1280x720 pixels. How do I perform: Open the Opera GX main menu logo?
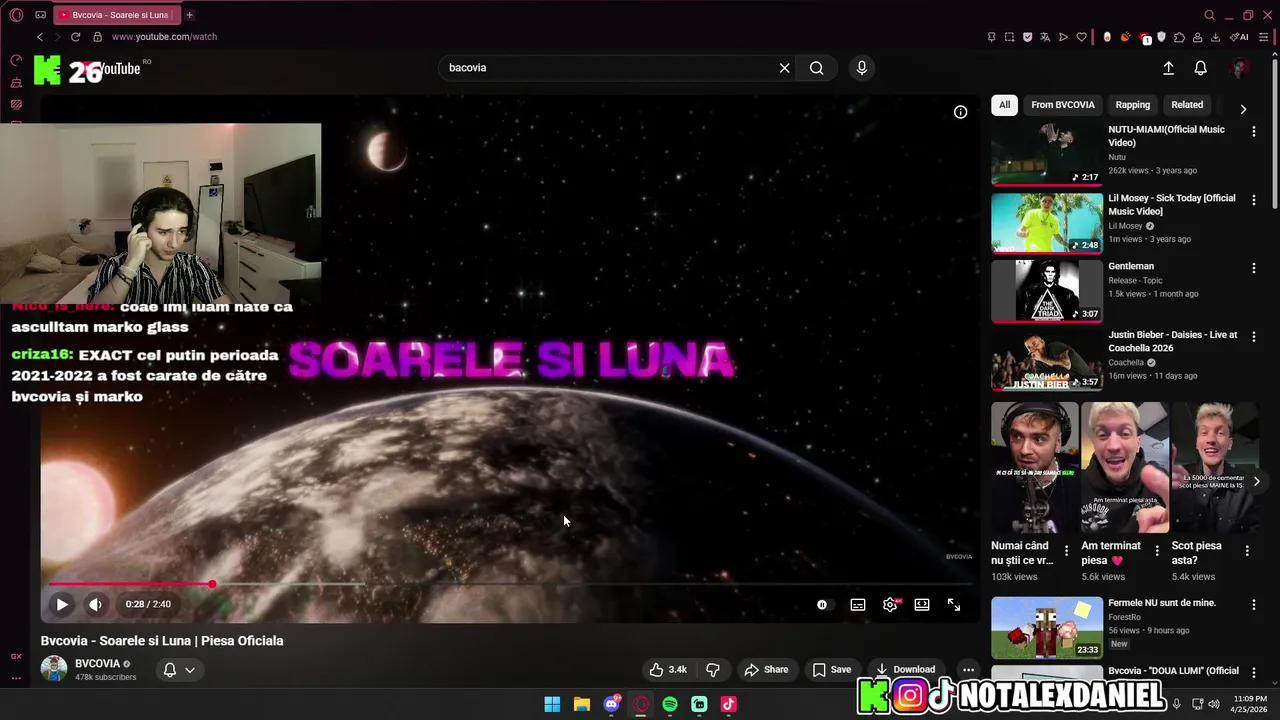pos(16,15)
